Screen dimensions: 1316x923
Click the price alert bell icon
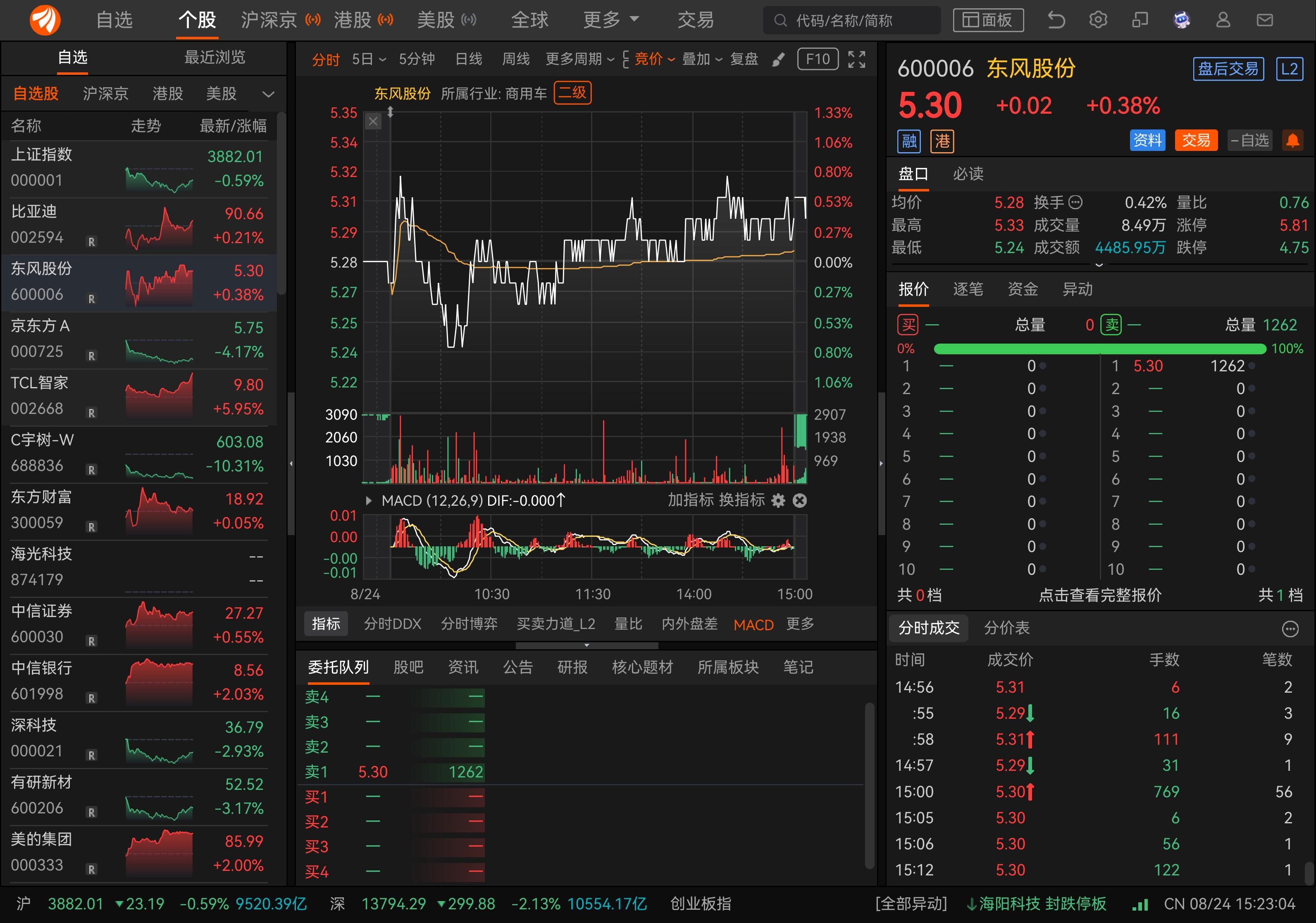click(1292, 141)
